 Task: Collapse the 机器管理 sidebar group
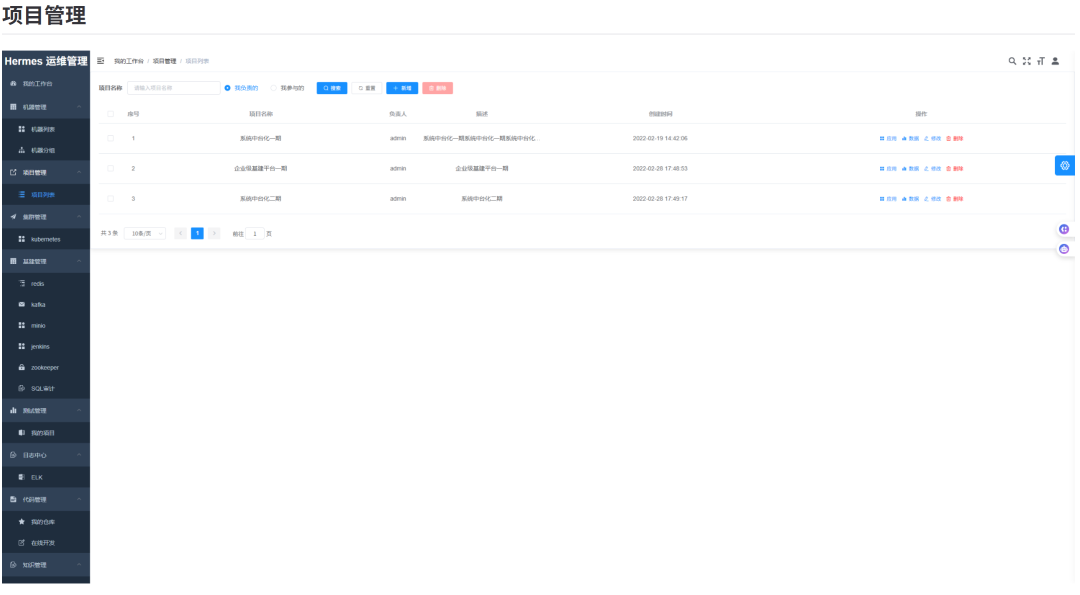pos(45,107)
